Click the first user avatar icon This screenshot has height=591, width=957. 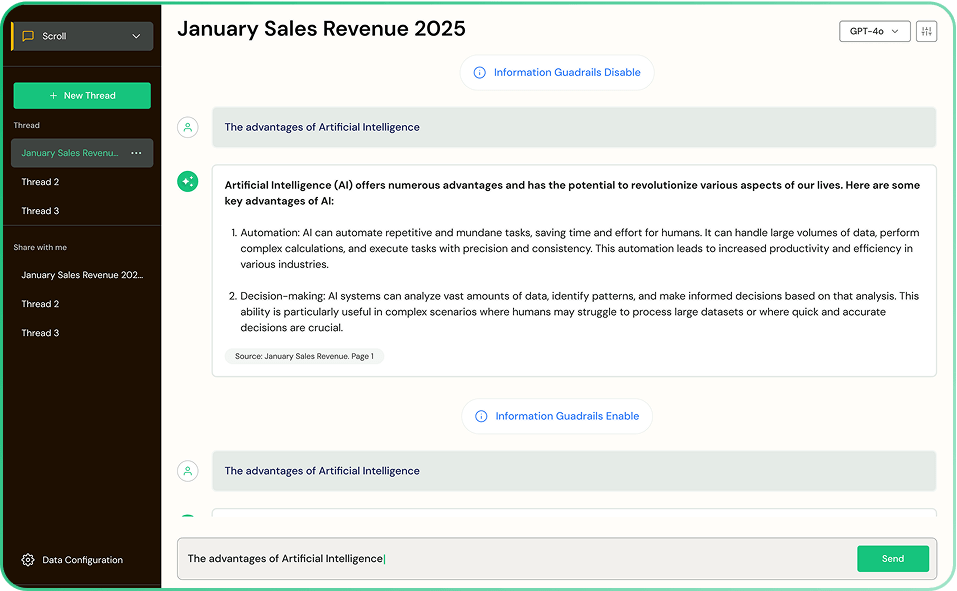coord(187,127)
